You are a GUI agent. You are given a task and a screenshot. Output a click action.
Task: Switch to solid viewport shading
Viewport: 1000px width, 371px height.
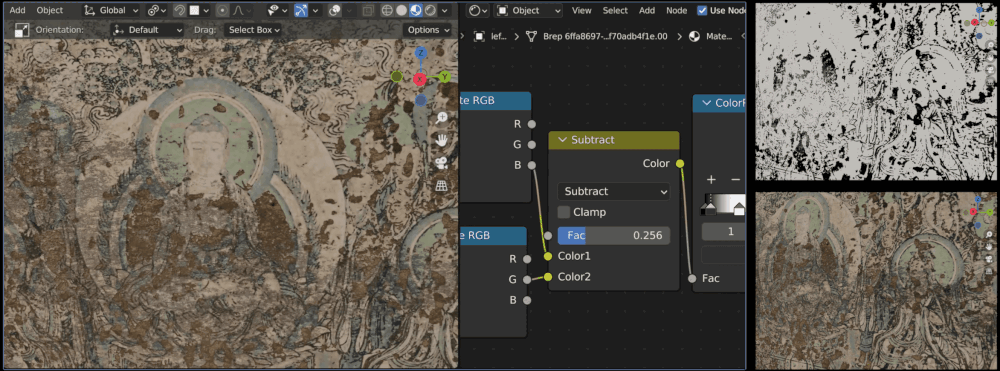401,10
